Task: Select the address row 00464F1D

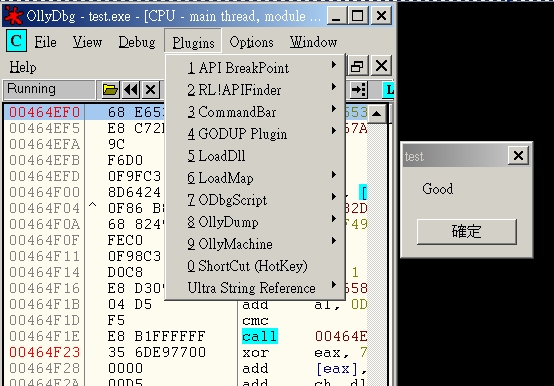Action: point(45,320)
